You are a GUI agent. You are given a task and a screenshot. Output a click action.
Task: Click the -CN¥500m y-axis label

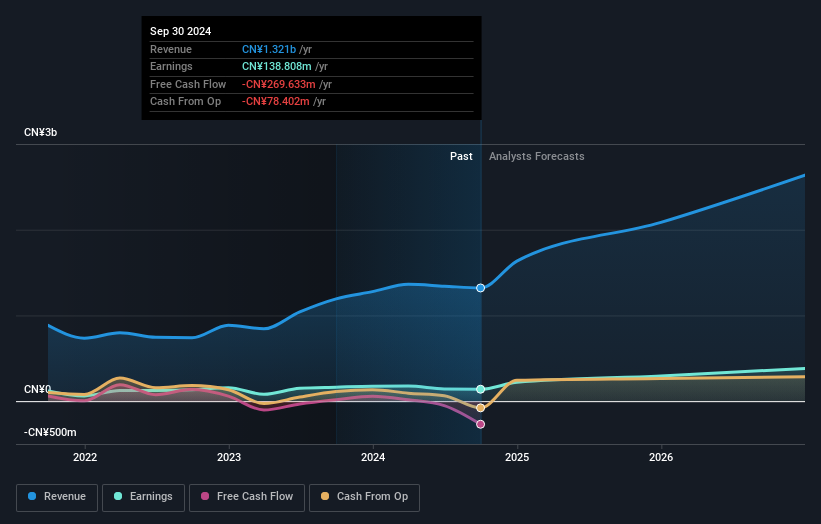point(50,432)
